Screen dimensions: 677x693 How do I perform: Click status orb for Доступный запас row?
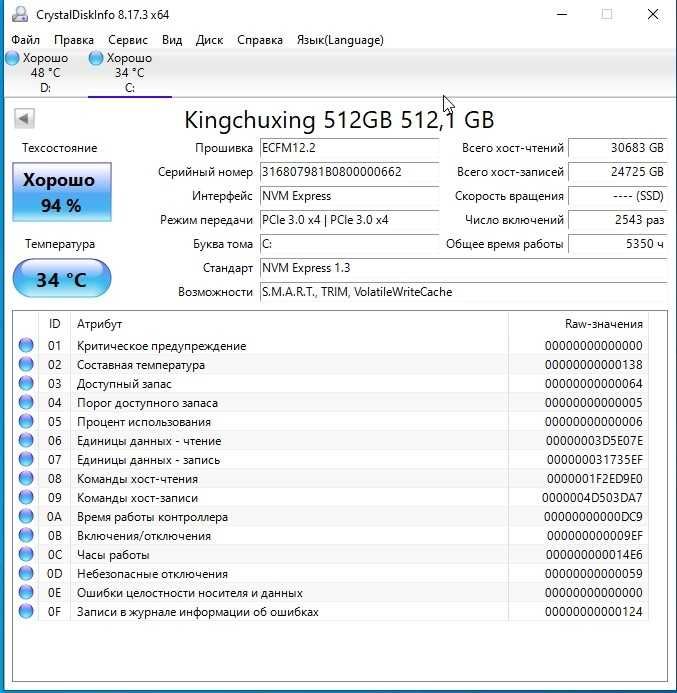tap(26, 383)
